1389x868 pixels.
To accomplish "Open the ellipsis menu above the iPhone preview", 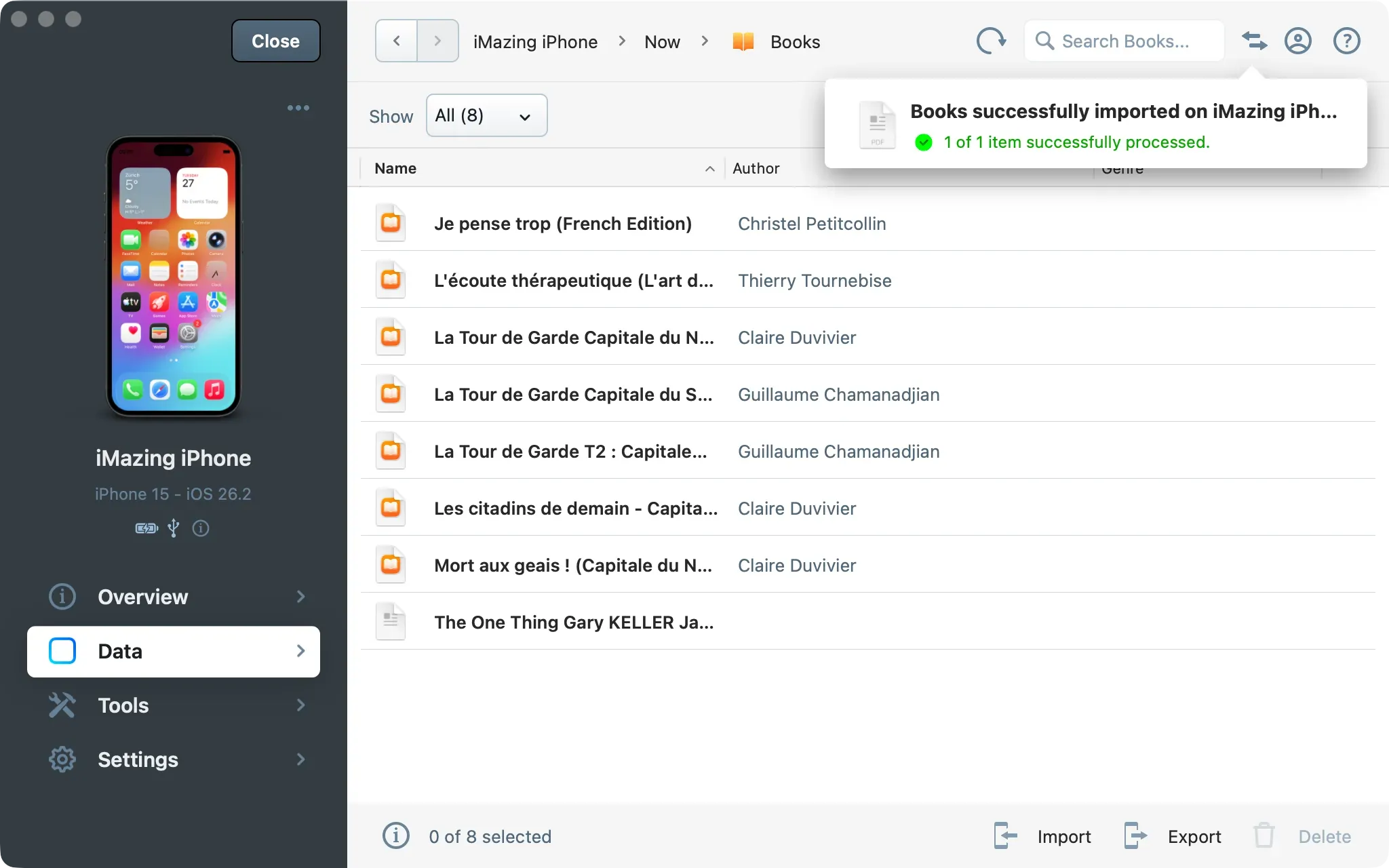I will click(298, 107).
